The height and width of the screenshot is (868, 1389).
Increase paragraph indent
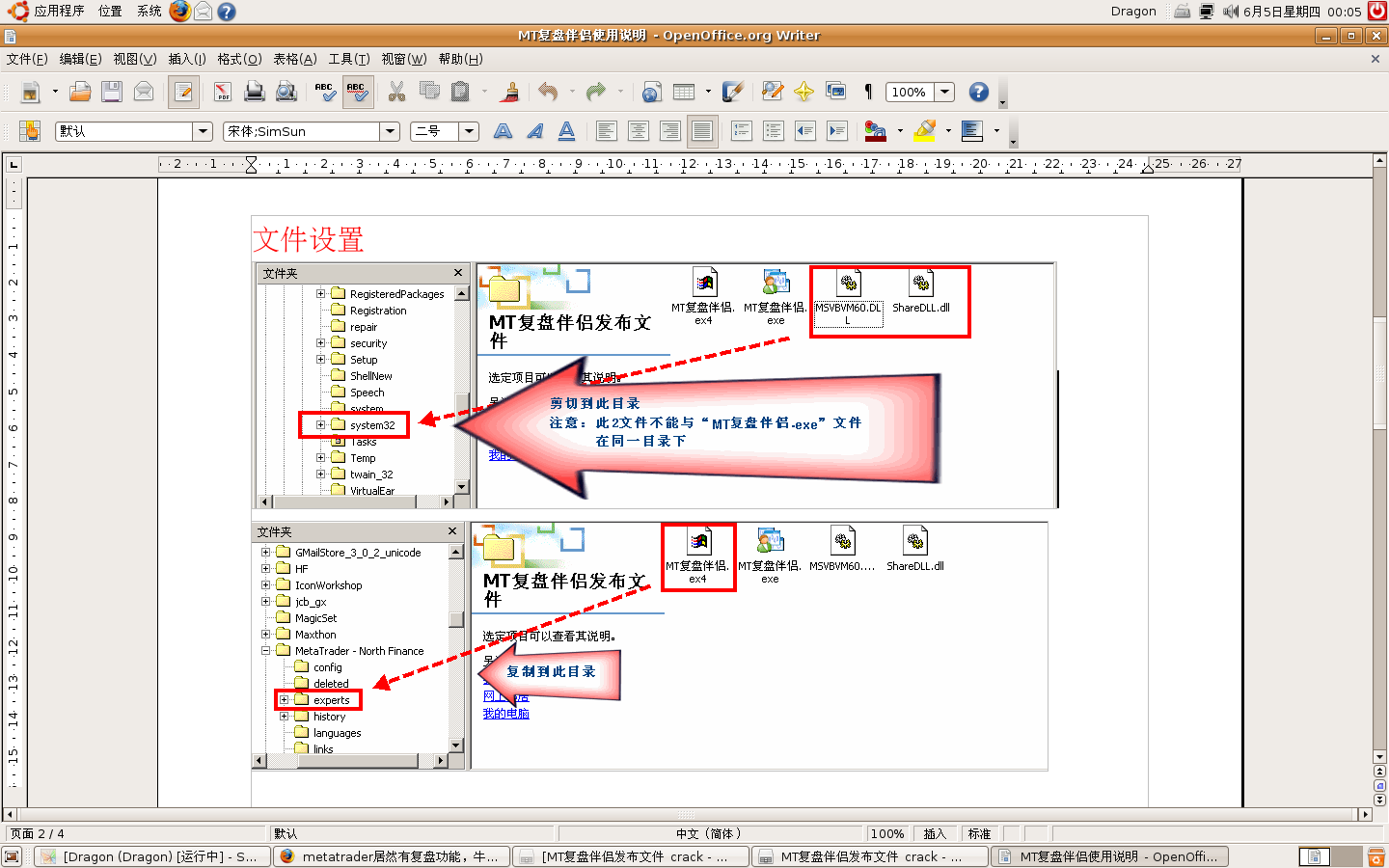pyautogui.click(x=836, y=131)
